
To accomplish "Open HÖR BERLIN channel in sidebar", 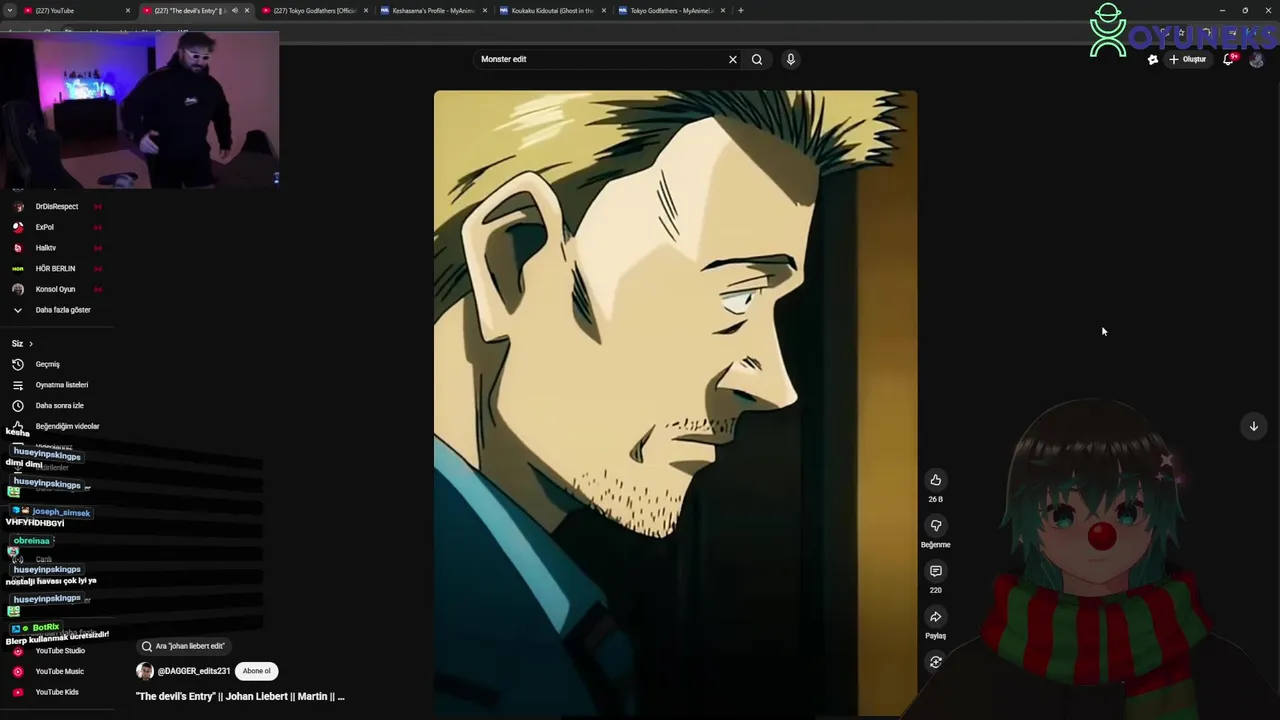I will 55,268.
